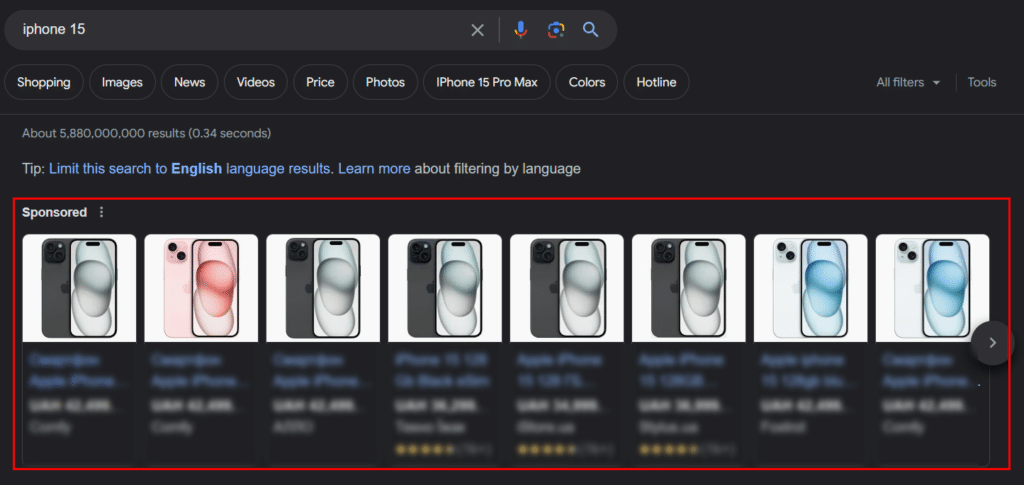Select the Videos filter chip
This screenshot has width=1024, height=485.
[255, 82]
